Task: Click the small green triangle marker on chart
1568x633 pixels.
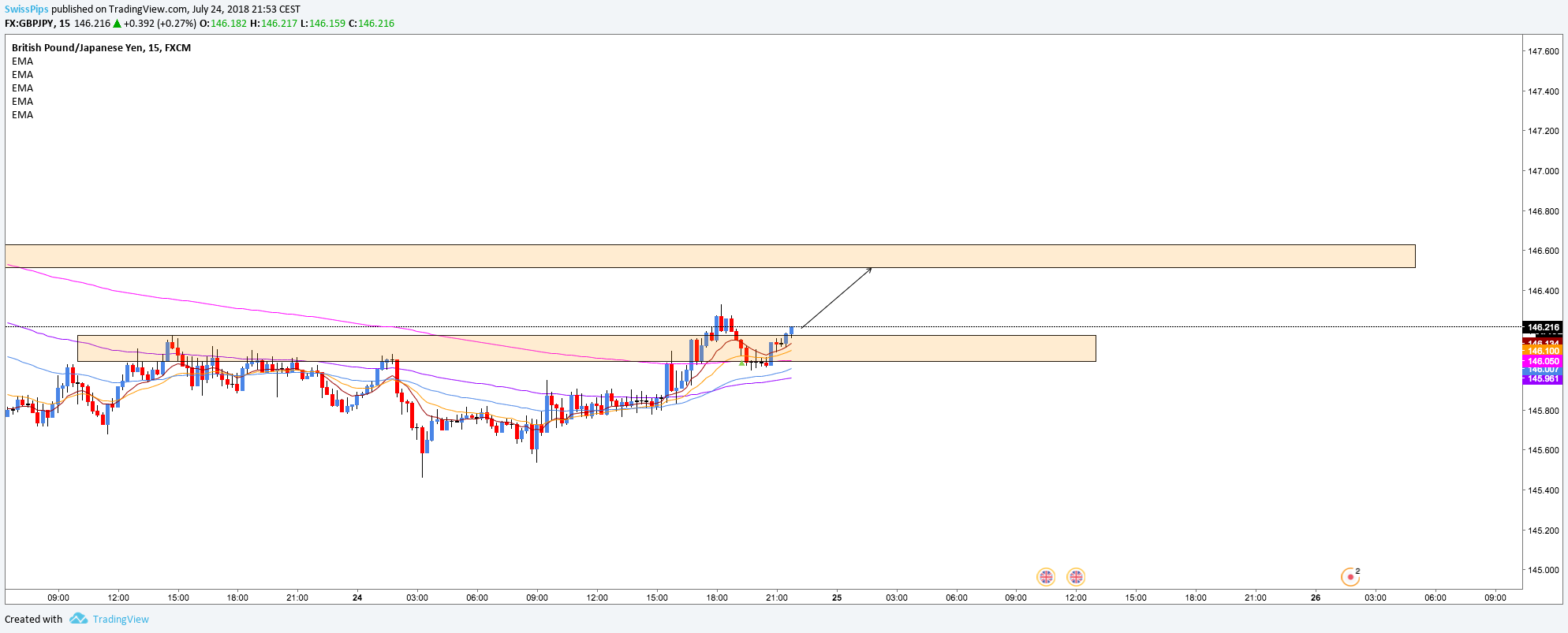Action: [x=741, y=363]
